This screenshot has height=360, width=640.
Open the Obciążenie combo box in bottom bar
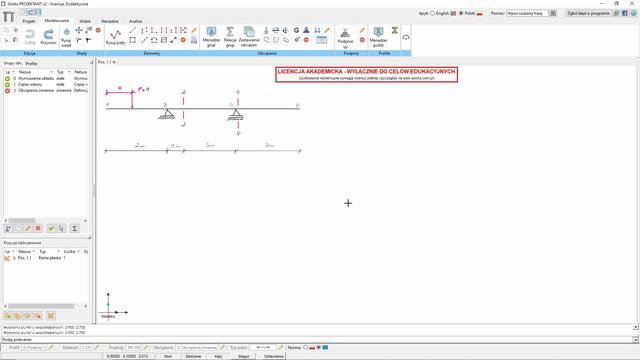pyautogui.click(x=197, y=348)
